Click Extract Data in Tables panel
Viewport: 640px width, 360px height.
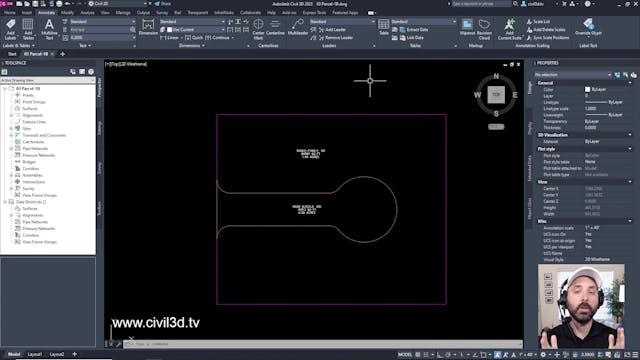[413, 30]
